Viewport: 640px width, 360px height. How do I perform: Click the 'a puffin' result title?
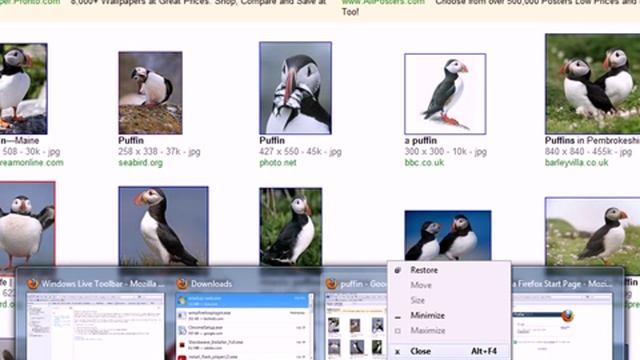tap(420, 140)
